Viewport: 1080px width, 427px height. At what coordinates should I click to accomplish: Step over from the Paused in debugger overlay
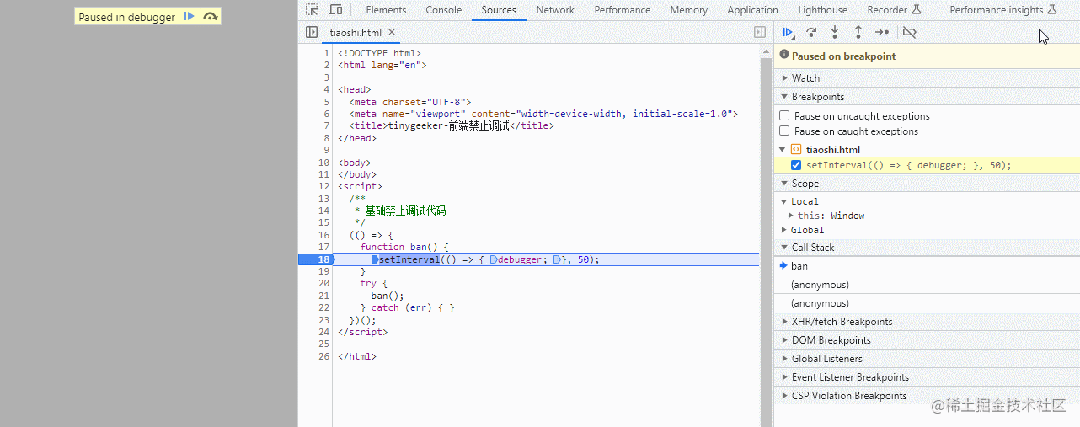211,17
